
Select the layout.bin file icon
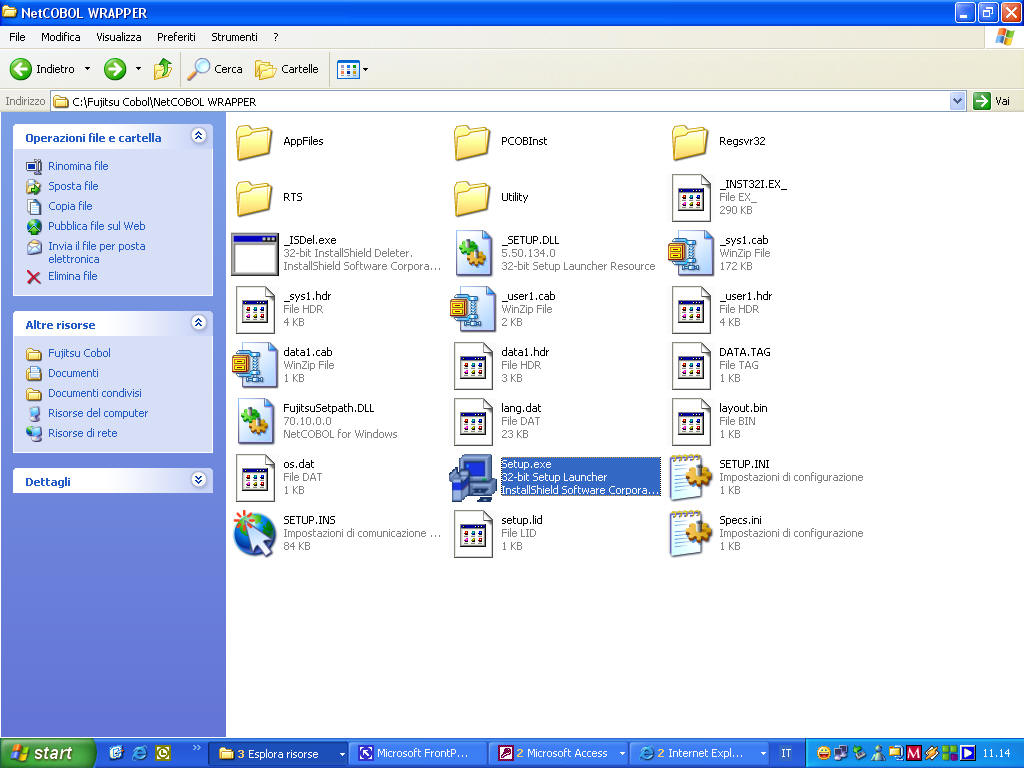(x=690, y=423)
